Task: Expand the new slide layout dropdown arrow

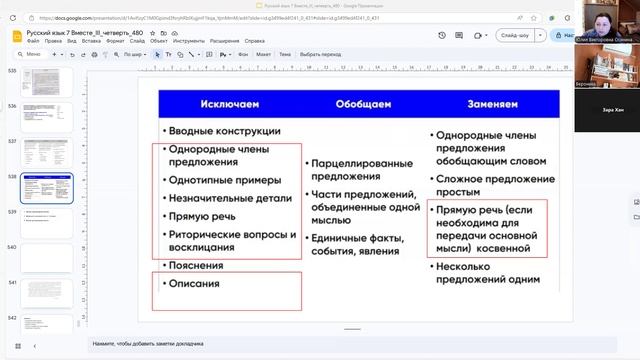Action: coord(62,54)
